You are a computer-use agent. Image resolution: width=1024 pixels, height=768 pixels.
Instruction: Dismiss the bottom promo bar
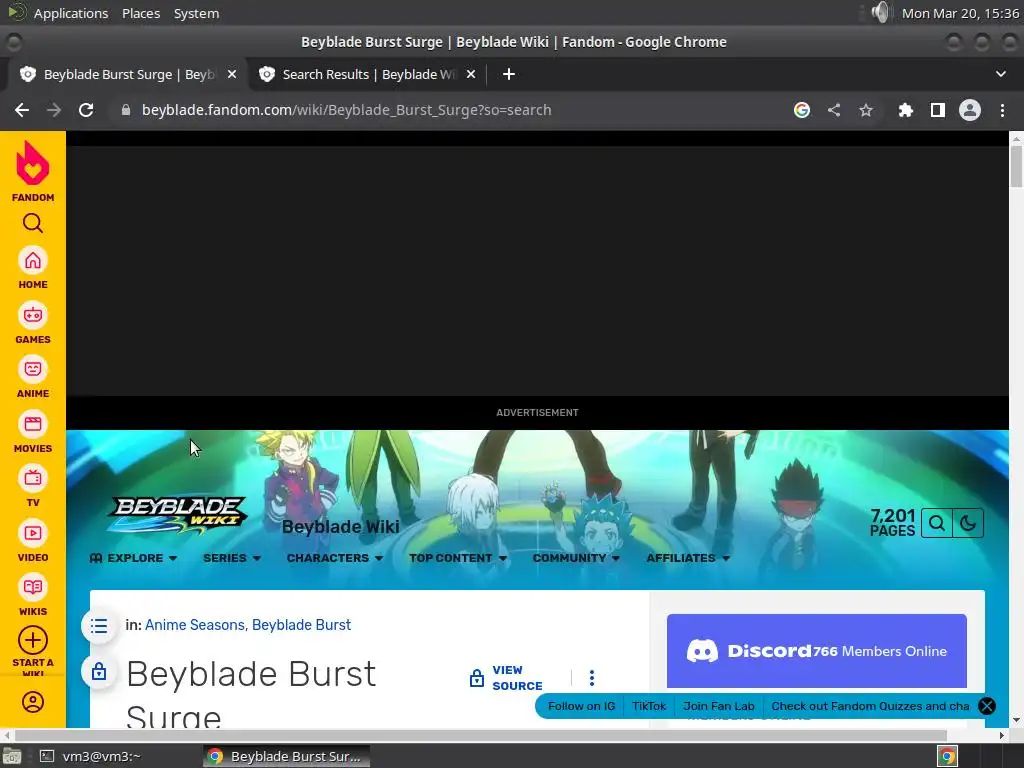[x=987, y=706]
